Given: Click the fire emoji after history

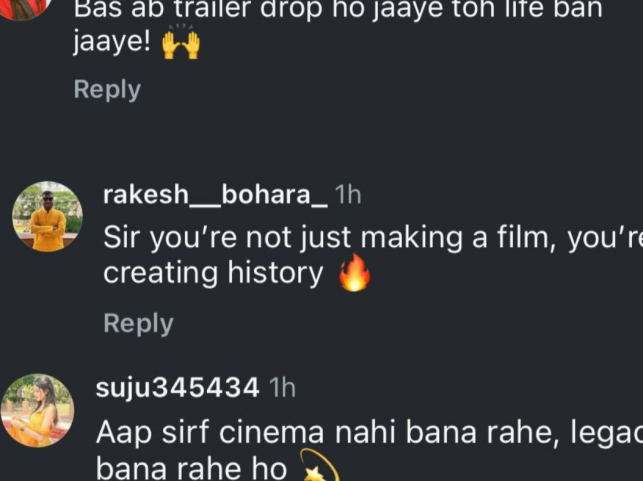Looking at the screenshot, I should [x=354, y=274].
